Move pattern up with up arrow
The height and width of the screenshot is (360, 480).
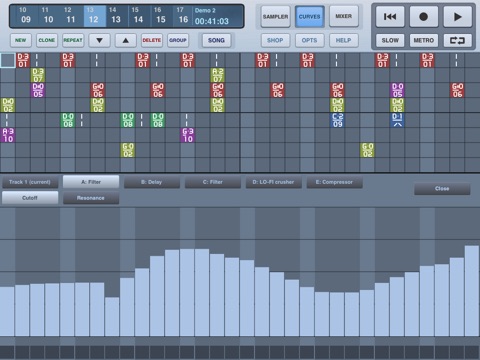pos(126,40)
